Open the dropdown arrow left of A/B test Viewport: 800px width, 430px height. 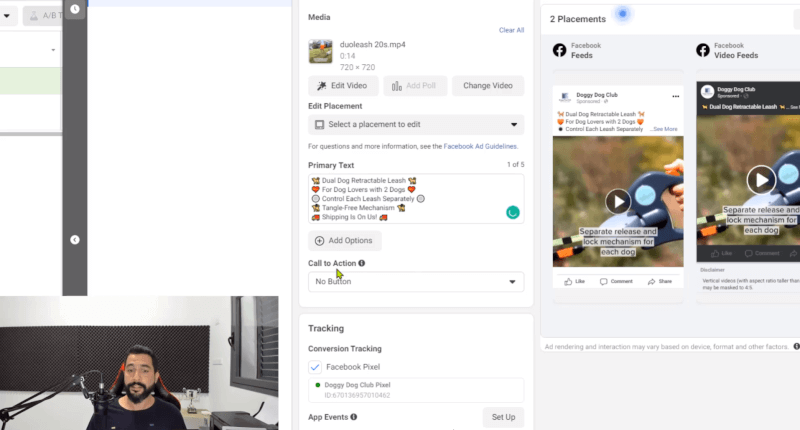pyautogui.click(x=7, y=16)
